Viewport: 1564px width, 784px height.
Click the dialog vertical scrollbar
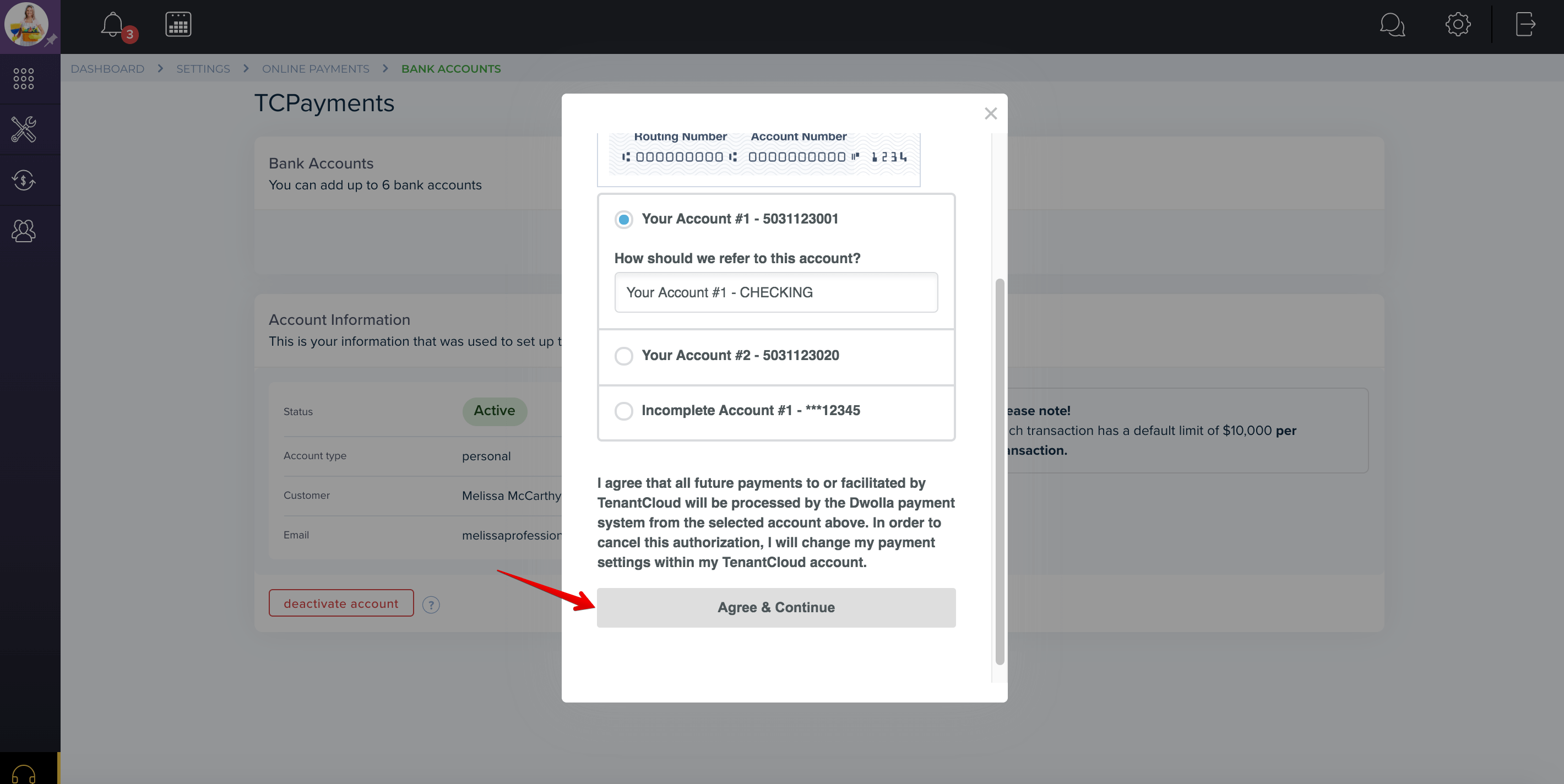click(999, 471)
